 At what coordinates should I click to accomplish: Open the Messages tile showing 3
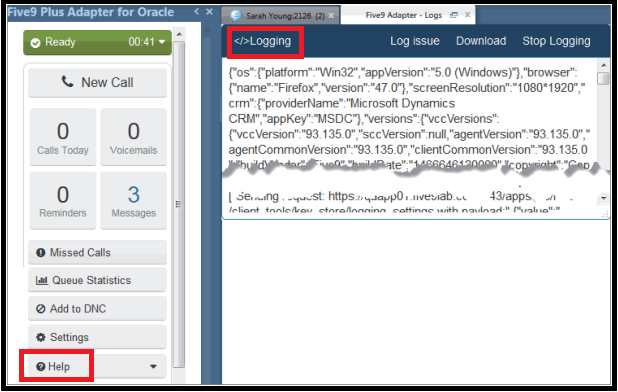[134, 200]
